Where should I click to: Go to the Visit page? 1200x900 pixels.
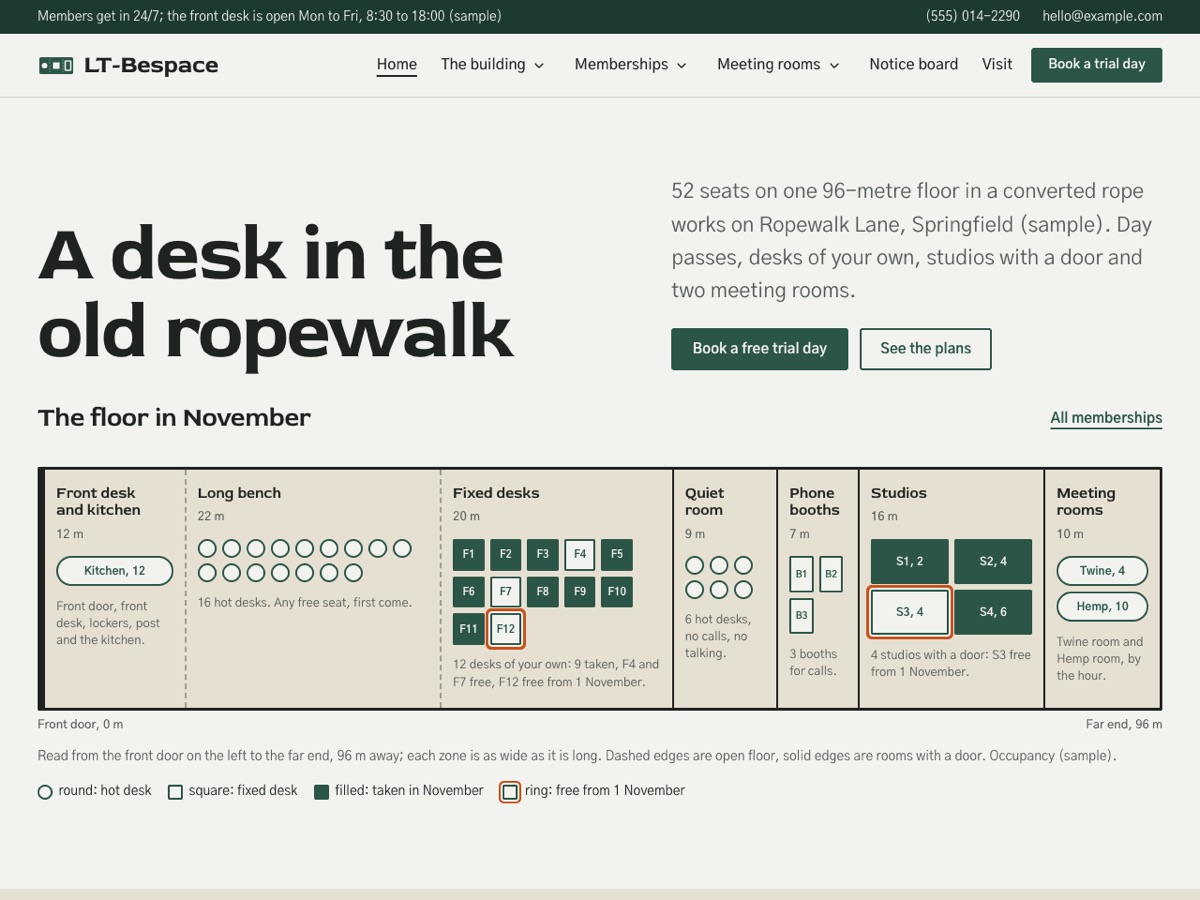coord(997,64)
